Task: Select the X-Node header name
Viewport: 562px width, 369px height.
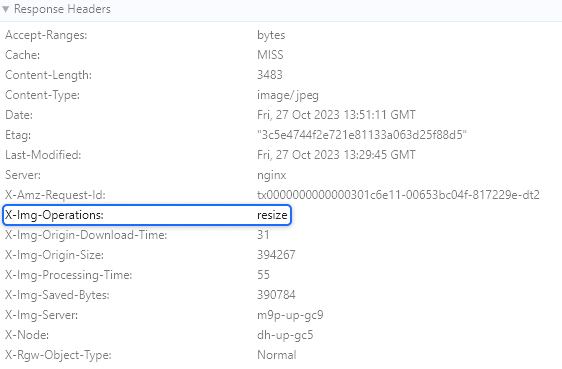Action: [x=27, y=335]
